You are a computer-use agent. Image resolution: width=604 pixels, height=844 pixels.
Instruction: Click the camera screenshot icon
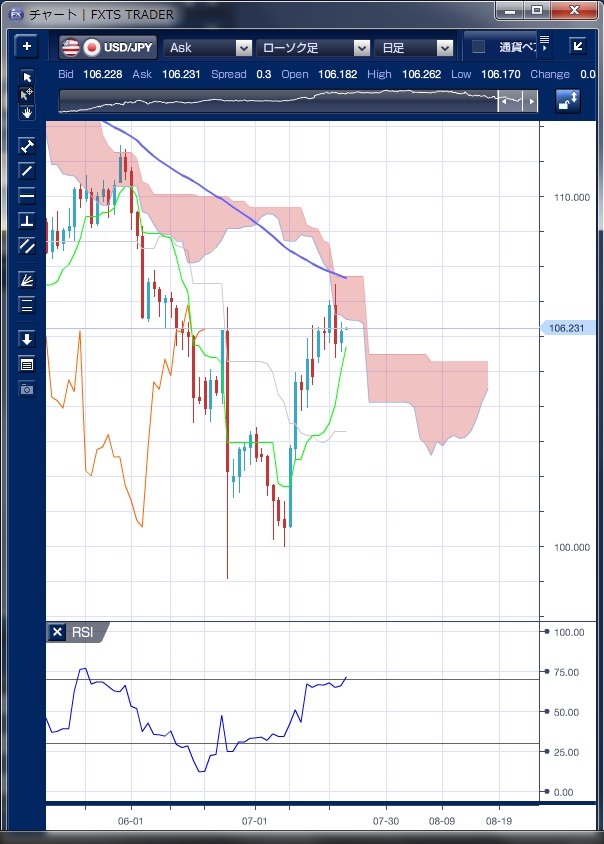click(27, 388)
